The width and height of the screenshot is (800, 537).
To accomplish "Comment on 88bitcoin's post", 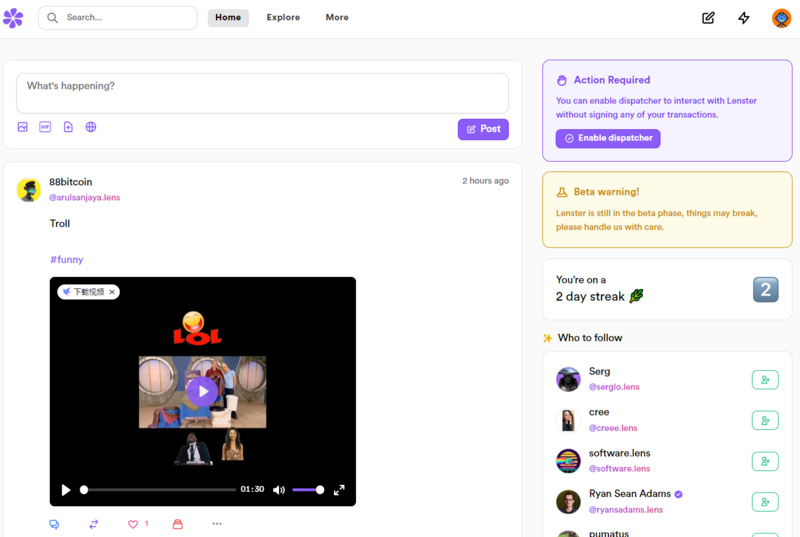I will pyautogui.click(x=54, y=524).
